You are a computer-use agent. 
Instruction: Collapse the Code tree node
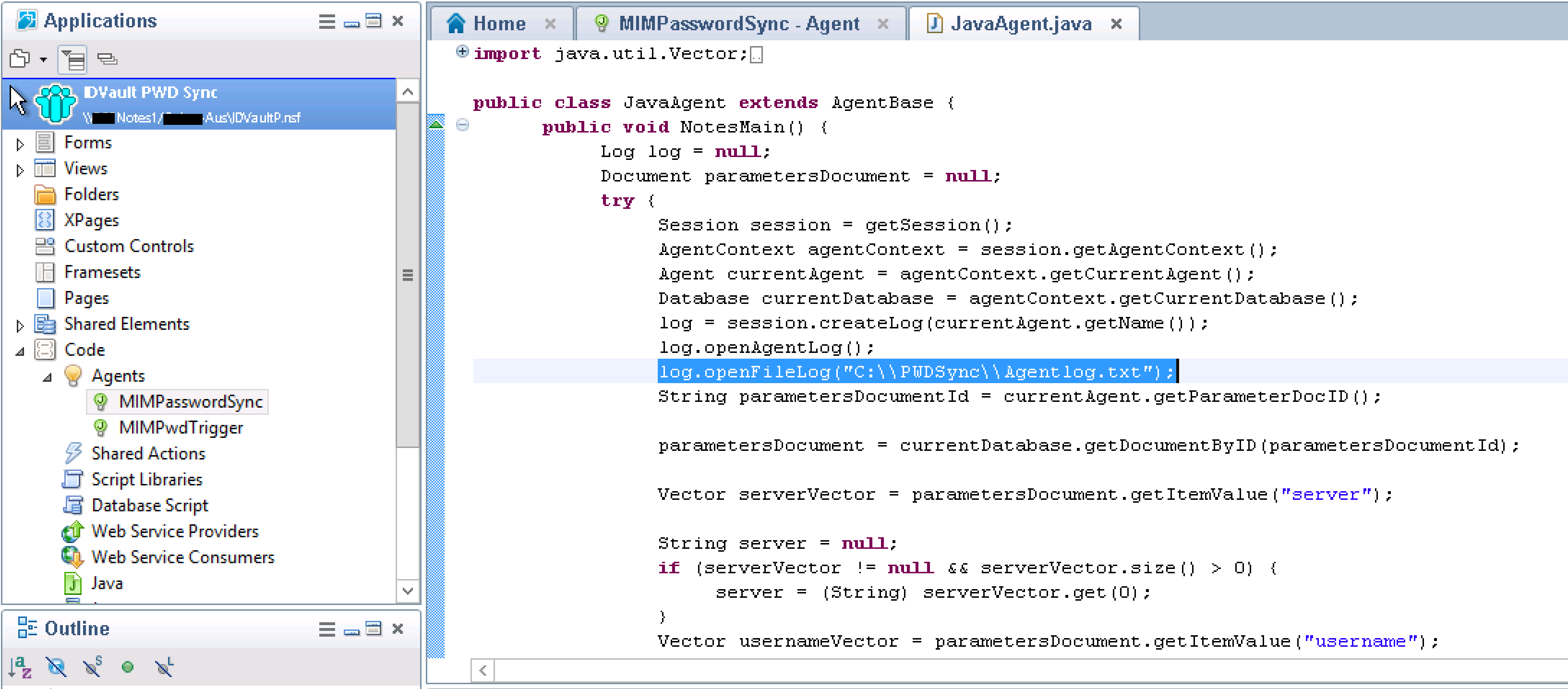click(x=20, y=351)
